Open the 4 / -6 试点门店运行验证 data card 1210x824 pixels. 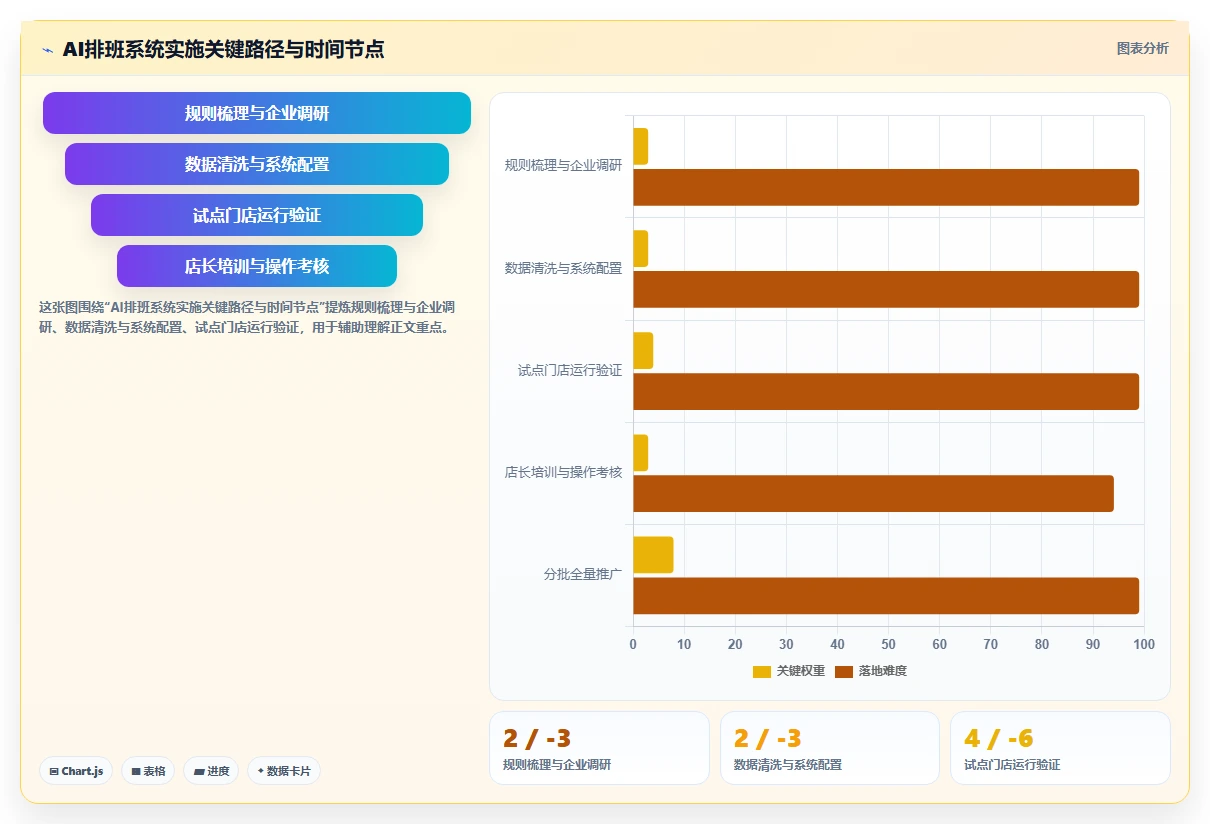1060,748
